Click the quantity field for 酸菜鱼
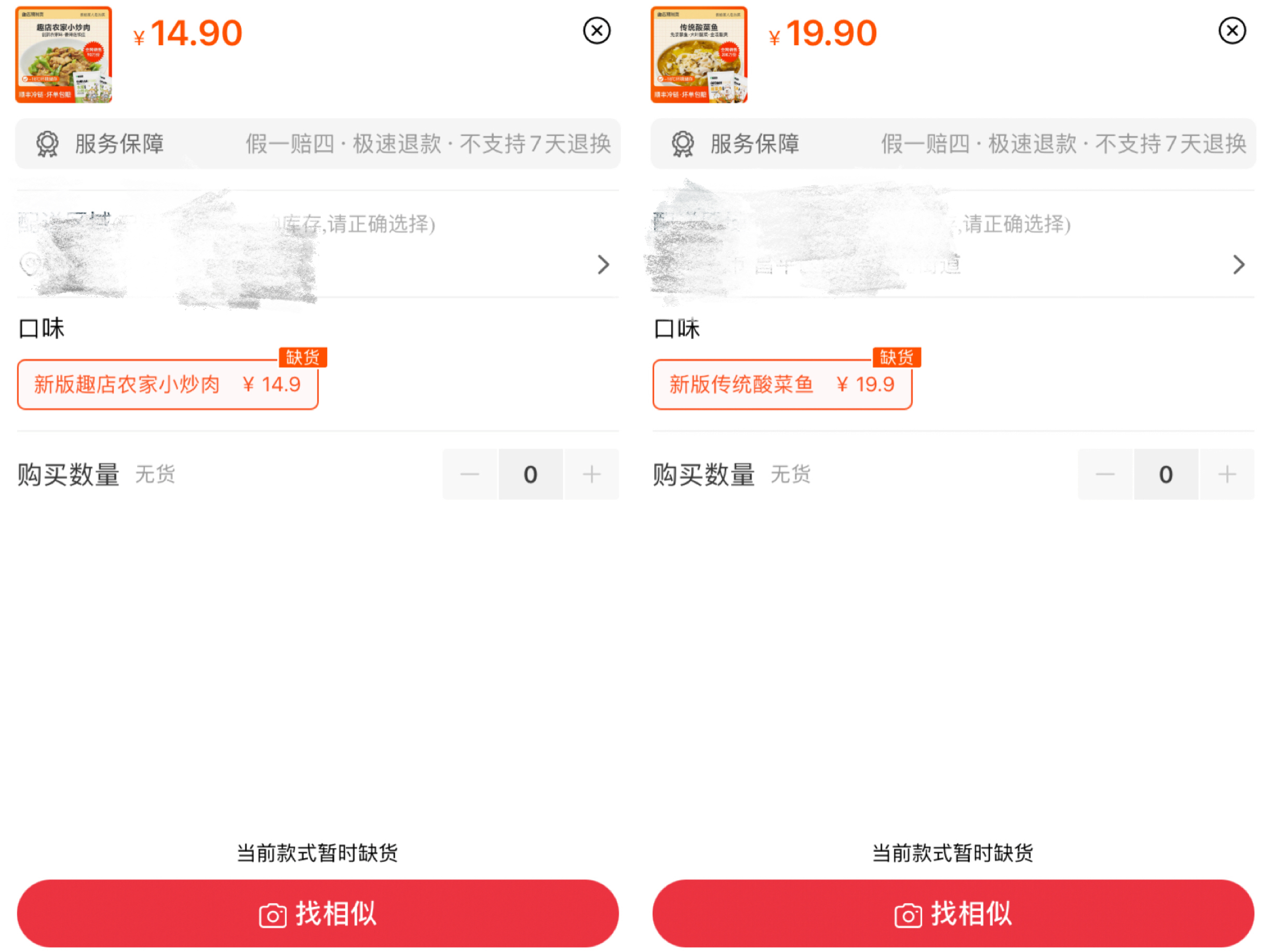Viewport: 1271px width, 952px height. [1166, 474]
